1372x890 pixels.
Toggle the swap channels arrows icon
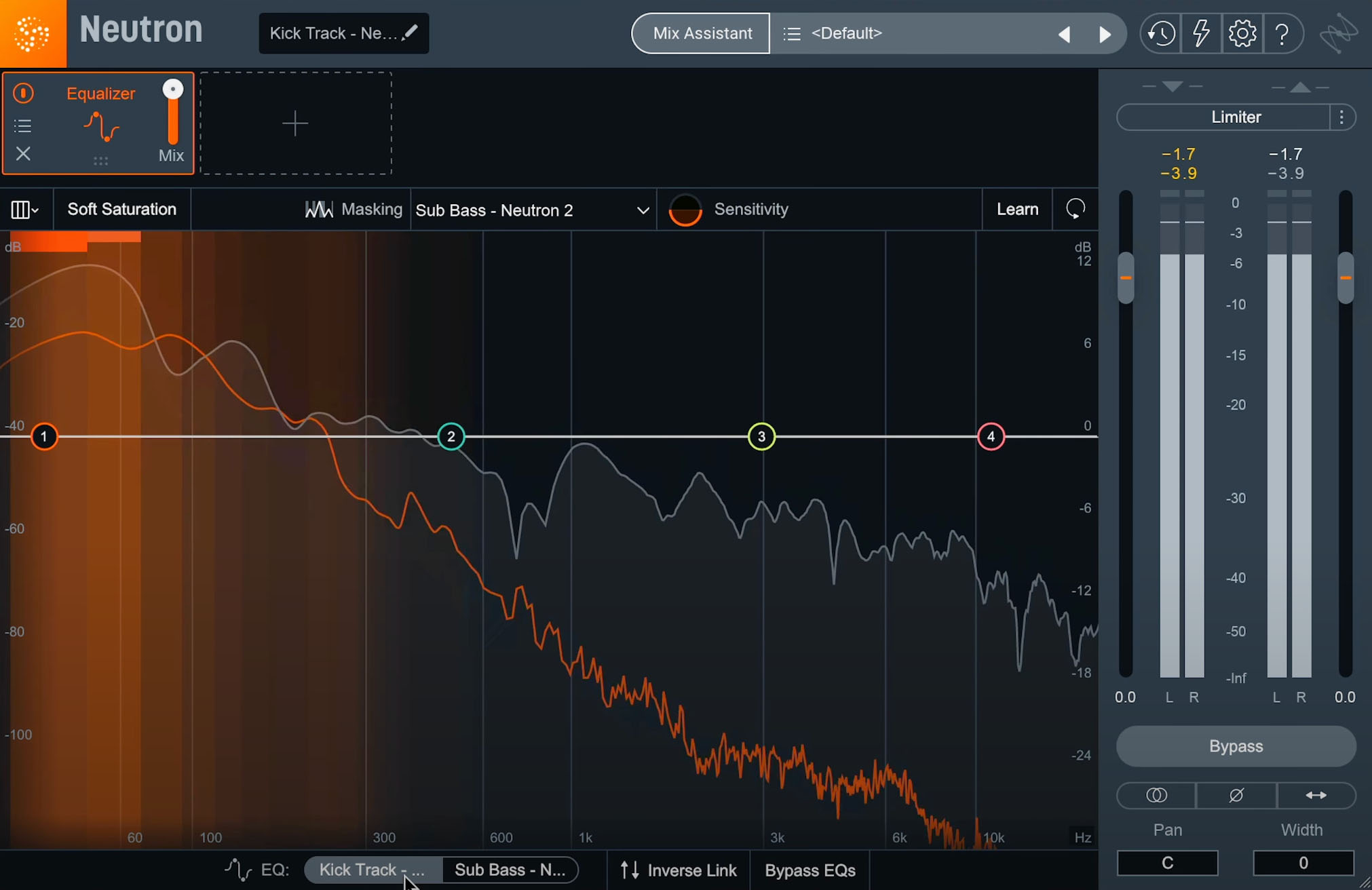[x=1316, y=795]
